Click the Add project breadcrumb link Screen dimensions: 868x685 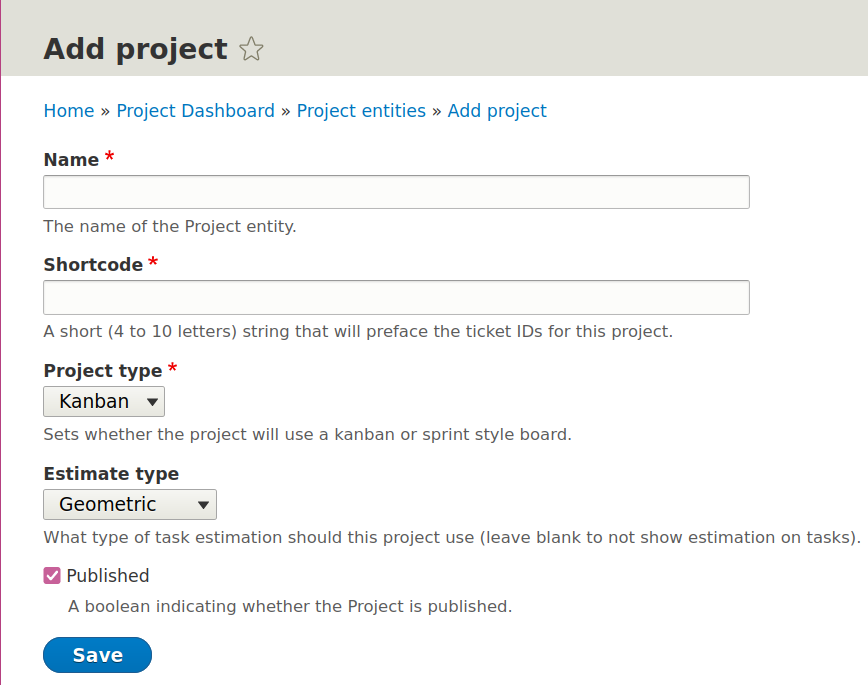pos(497,111)
